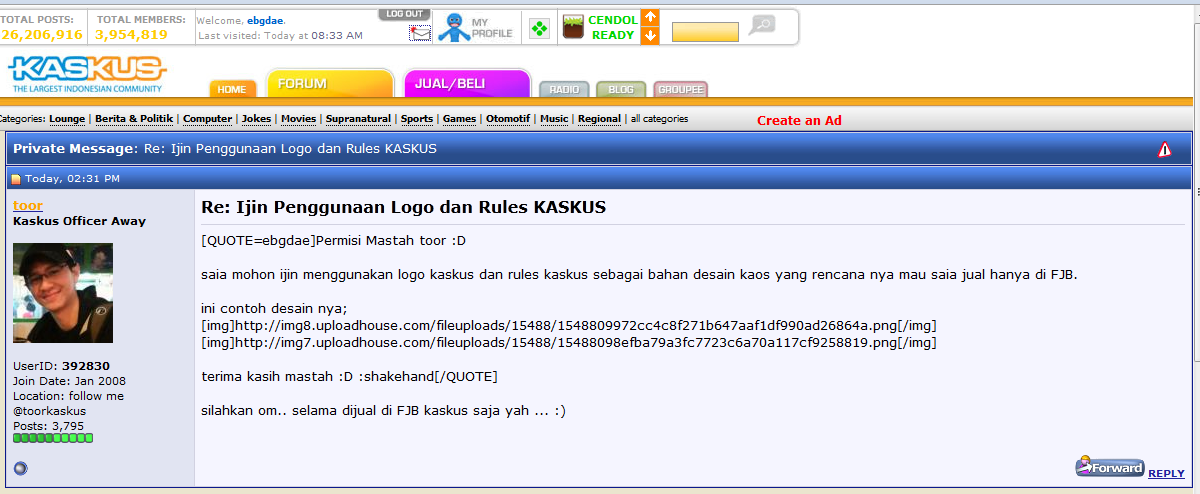The image size is (1200, 494).
Task: Open the Games category
Action: point(459,119)
